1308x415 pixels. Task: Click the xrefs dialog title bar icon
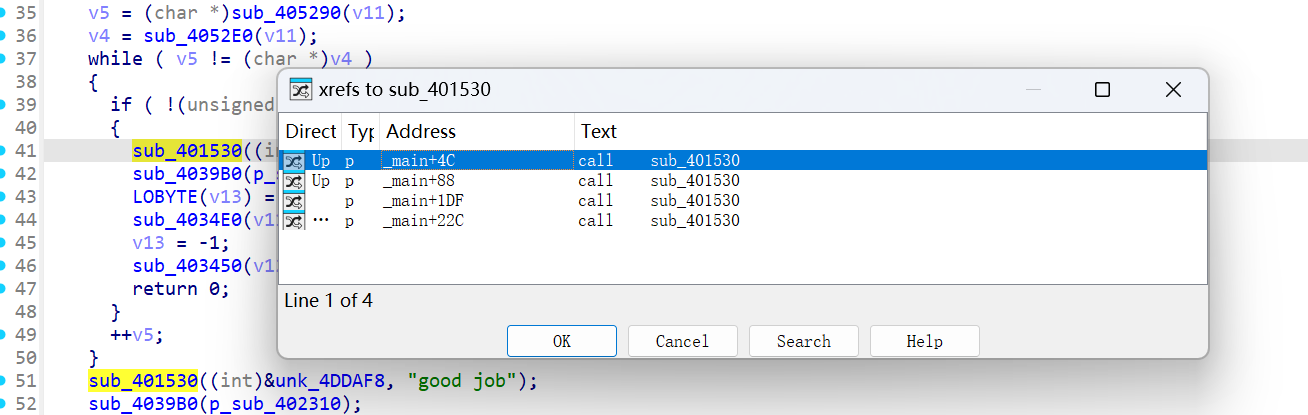pyautogui.click(x=300, y=90)
